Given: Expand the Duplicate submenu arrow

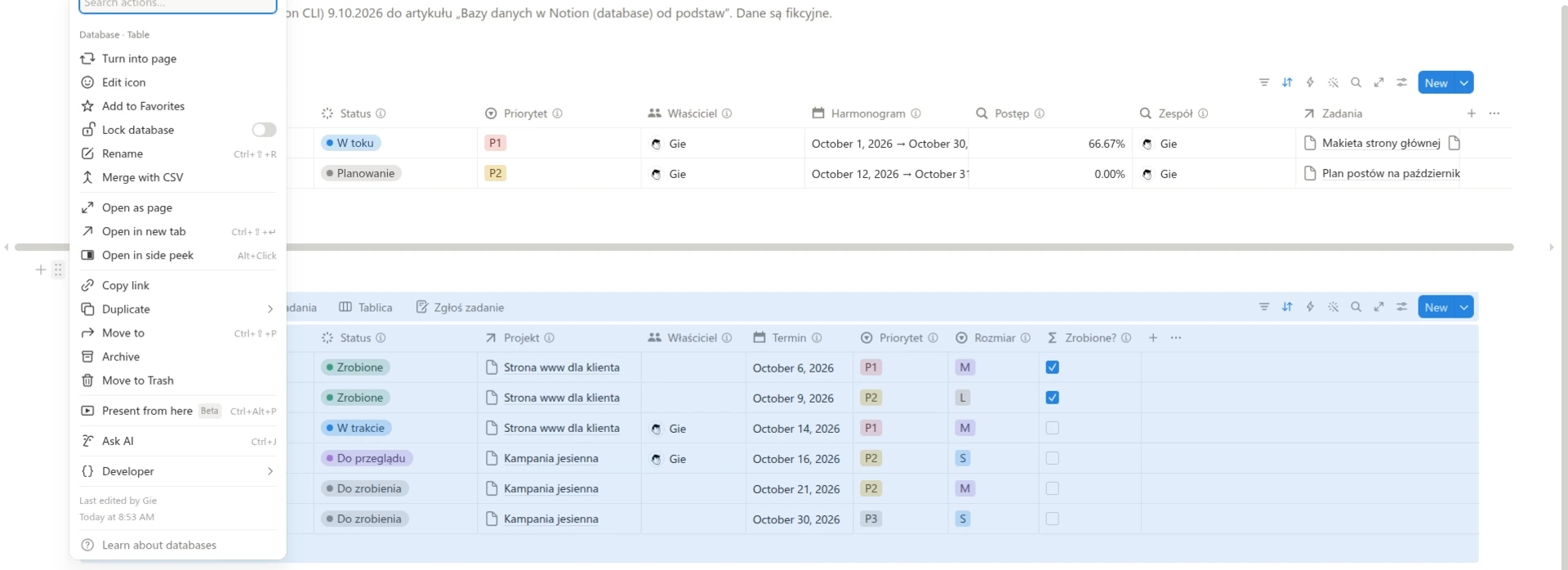Looking at the screenshot, I should [270, 309].
